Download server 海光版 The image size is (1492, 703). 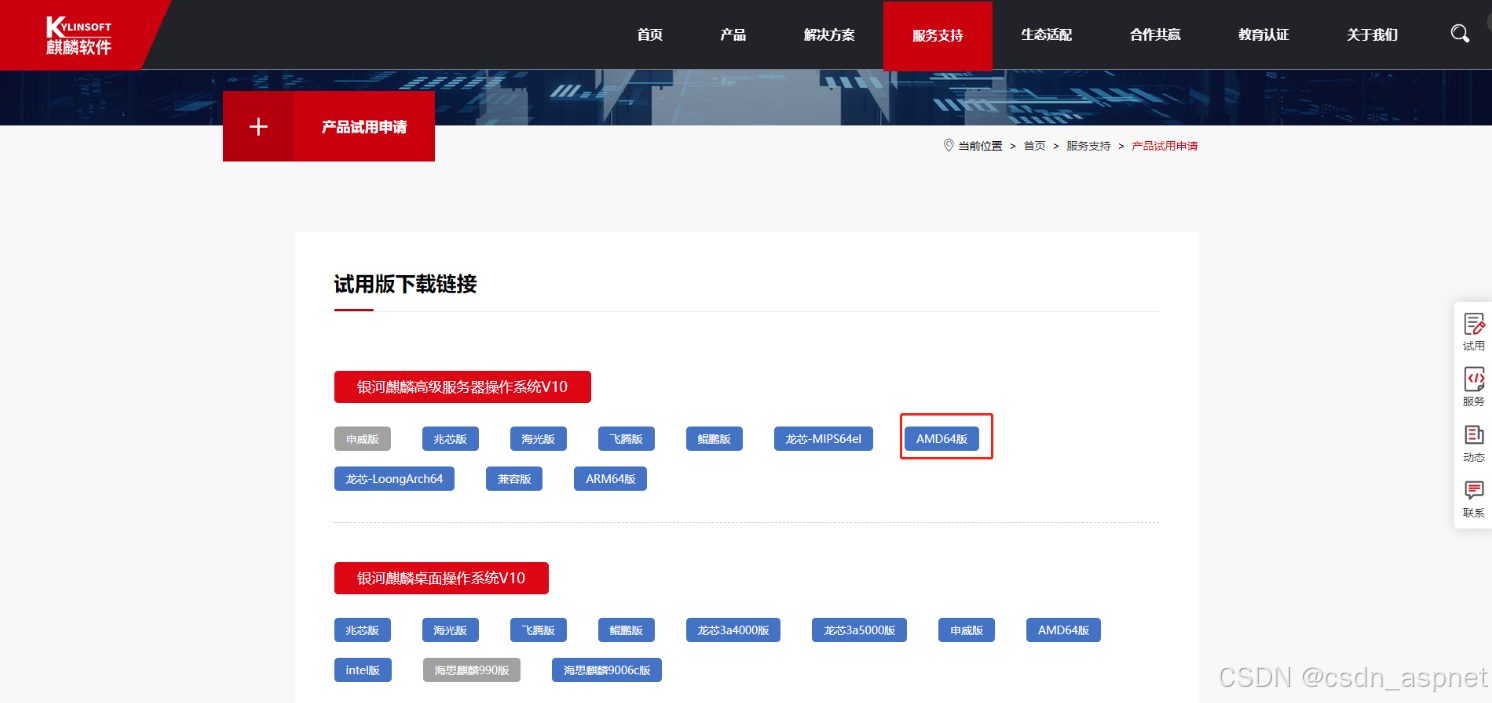coord(538,439)
